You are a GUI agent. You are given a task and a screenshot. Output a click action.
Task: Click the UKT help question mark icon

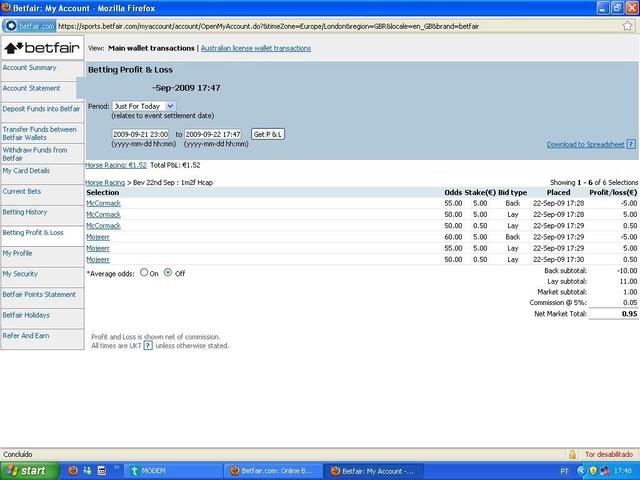click(x=148, y=345)
